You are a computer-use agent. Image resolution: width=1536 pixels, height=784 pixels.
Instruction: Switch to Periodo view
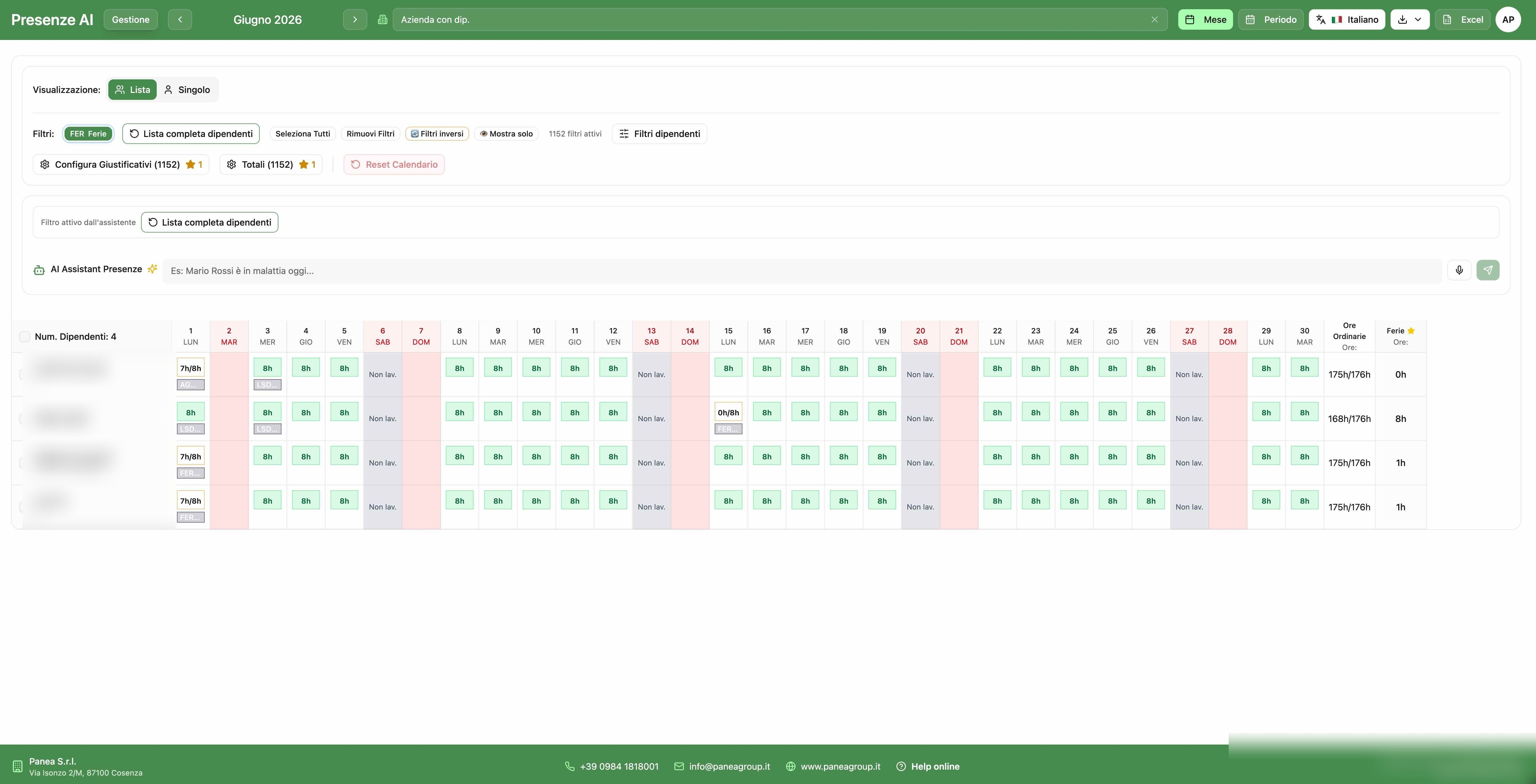pos(1271,20)
